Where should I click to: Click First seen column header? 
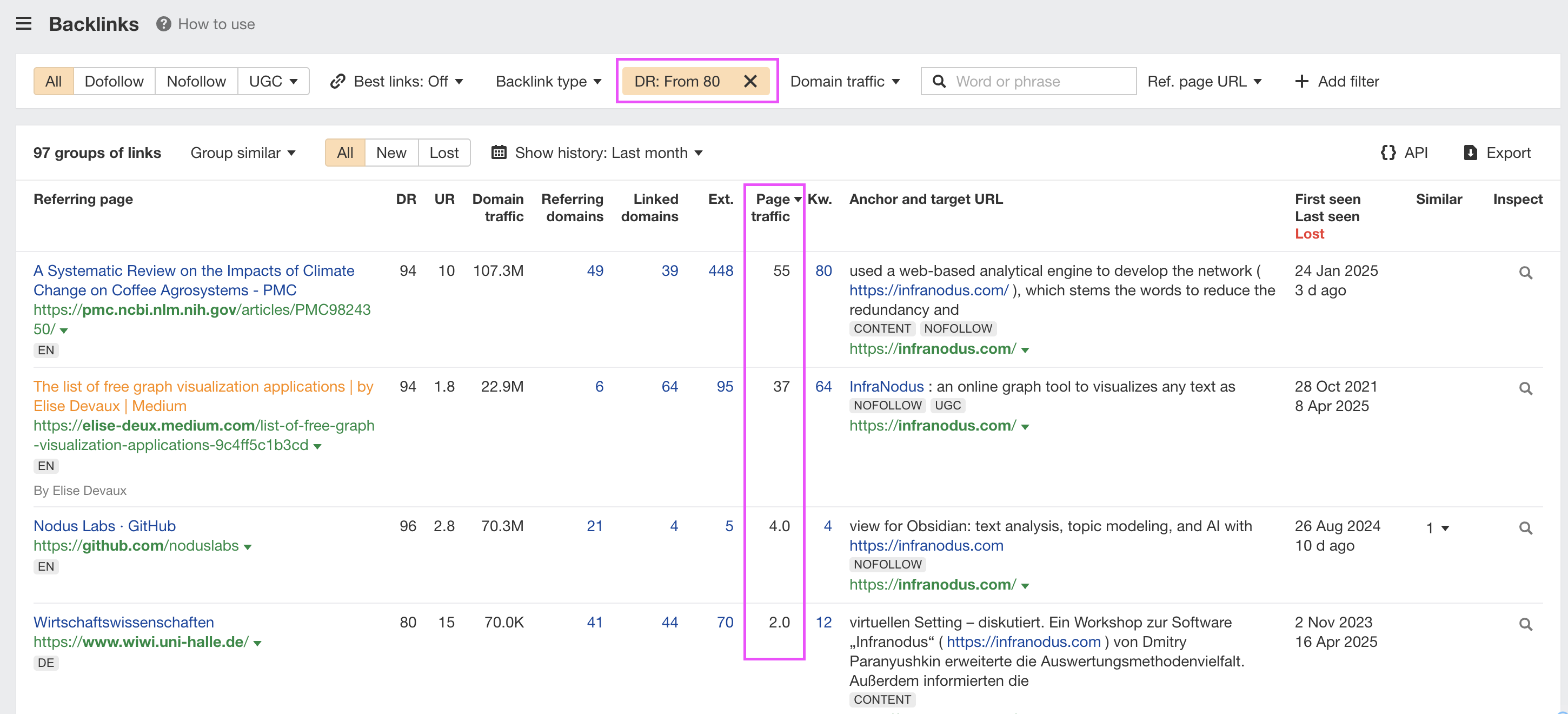1327,199
